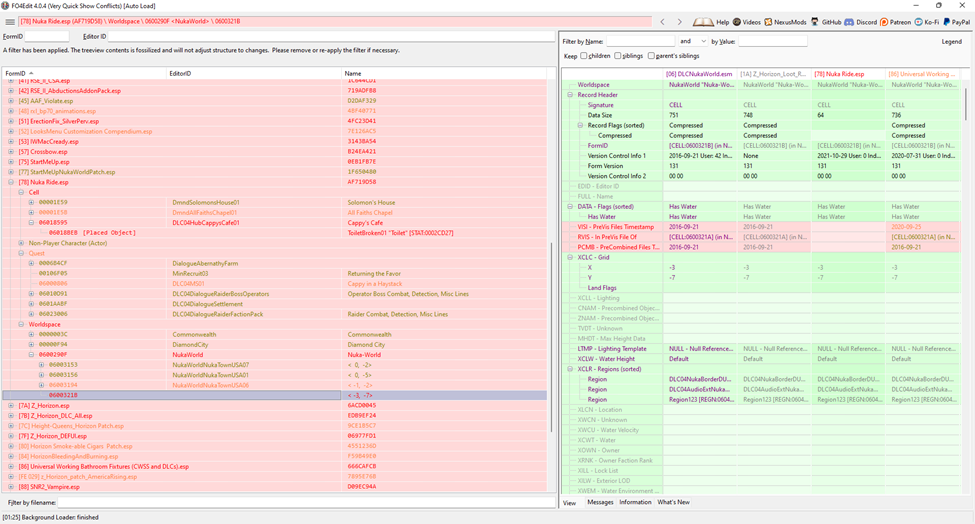
Task: Sort by the FormID column header
Action: pyautogui.click(x=85, y=73)
